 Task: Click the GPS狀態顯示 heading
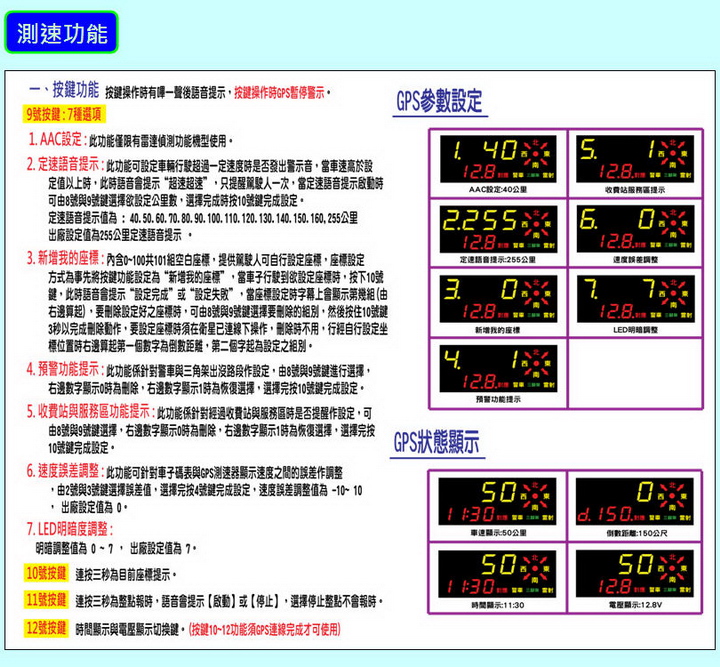point(436,441)
